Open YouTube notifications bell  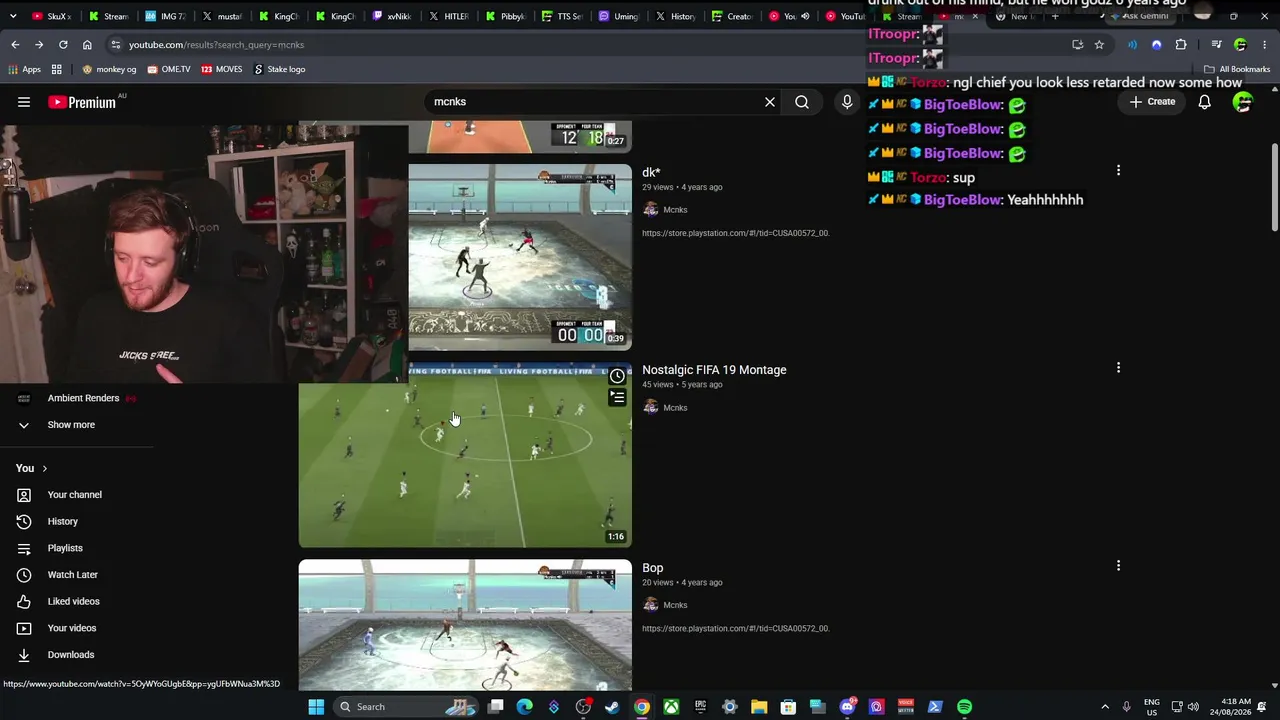pyautogui.click(x=1205, y=102)
